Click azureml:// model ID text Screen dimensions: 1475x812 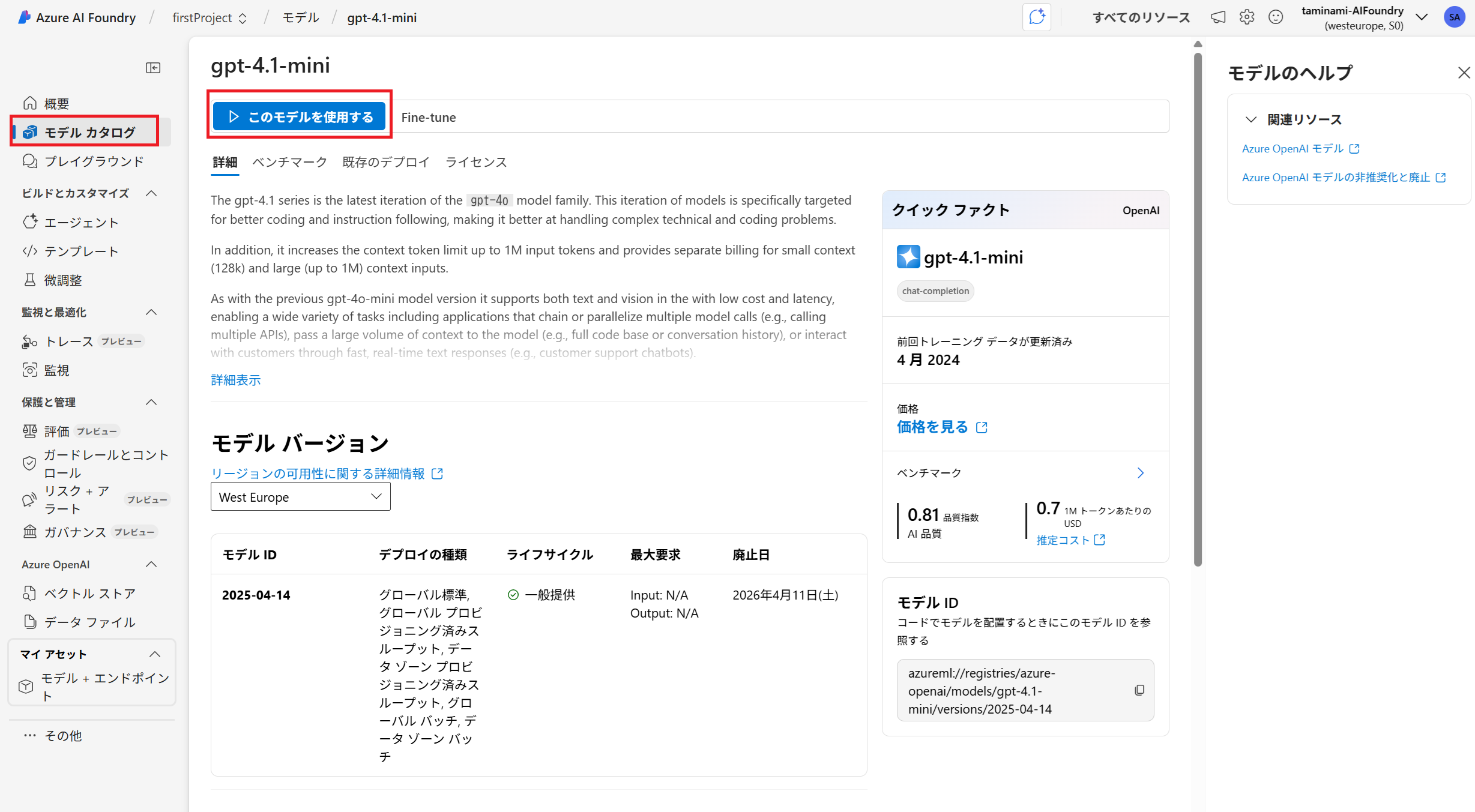pyautogui.click(x=981, y=691)
